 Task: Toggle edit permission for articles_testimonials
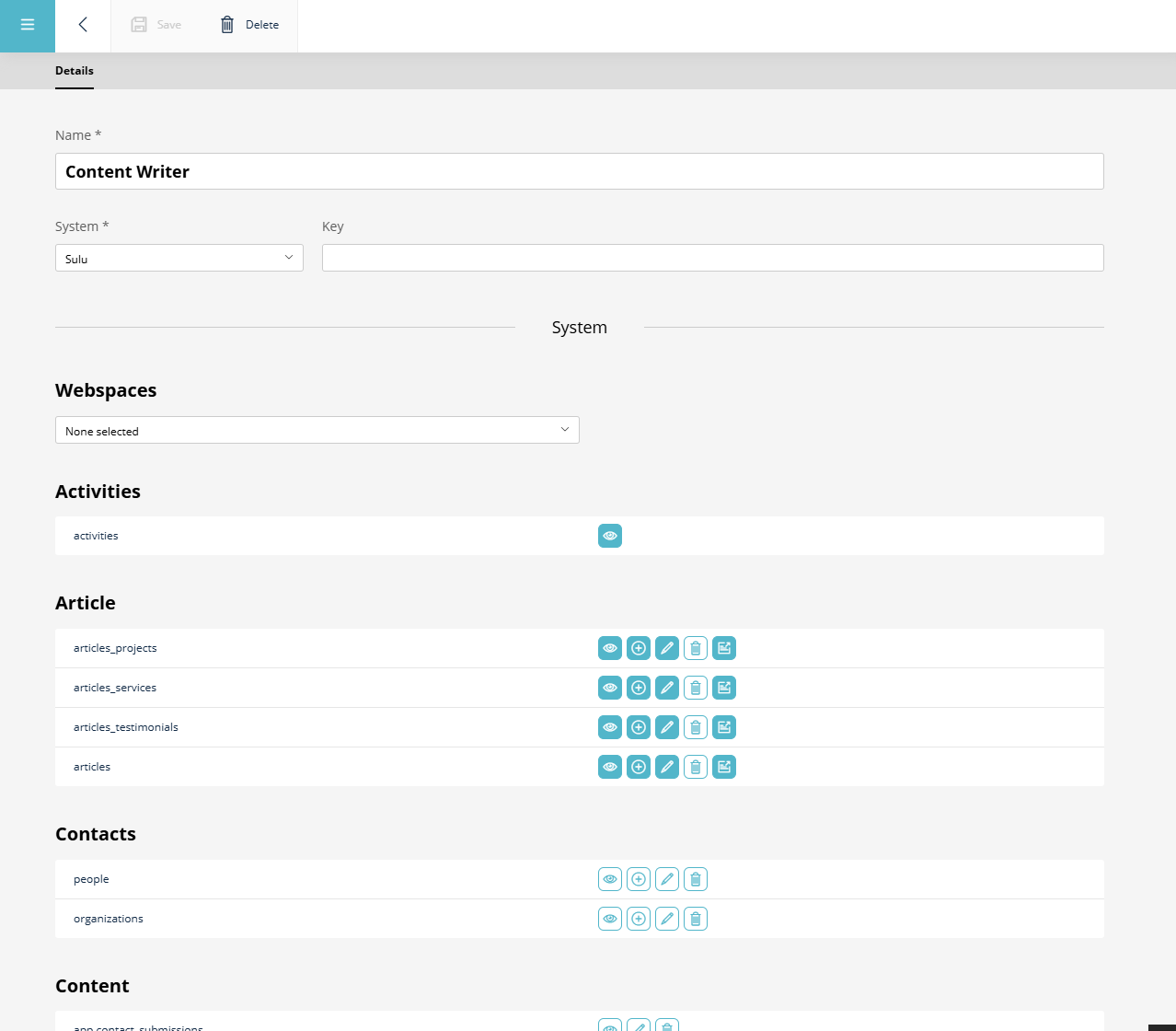click(x=667, y=727)
